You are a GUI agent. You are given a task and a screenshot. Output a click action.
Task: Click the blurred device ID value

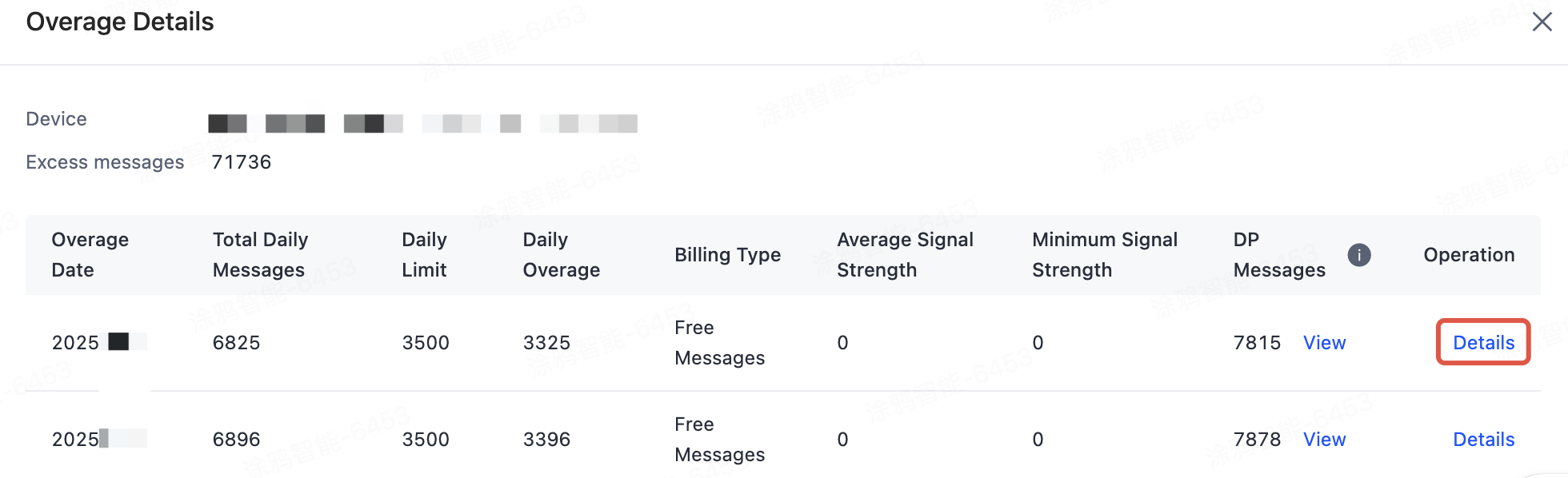[422, 123]
